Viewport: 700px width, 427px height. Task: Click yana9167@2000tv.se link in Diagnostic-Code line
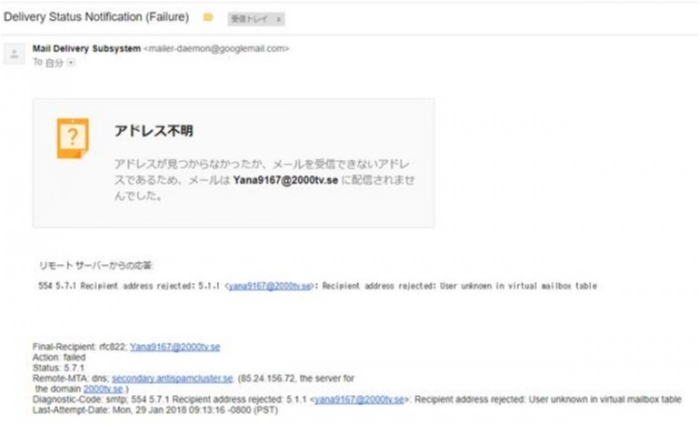[359, 398]
